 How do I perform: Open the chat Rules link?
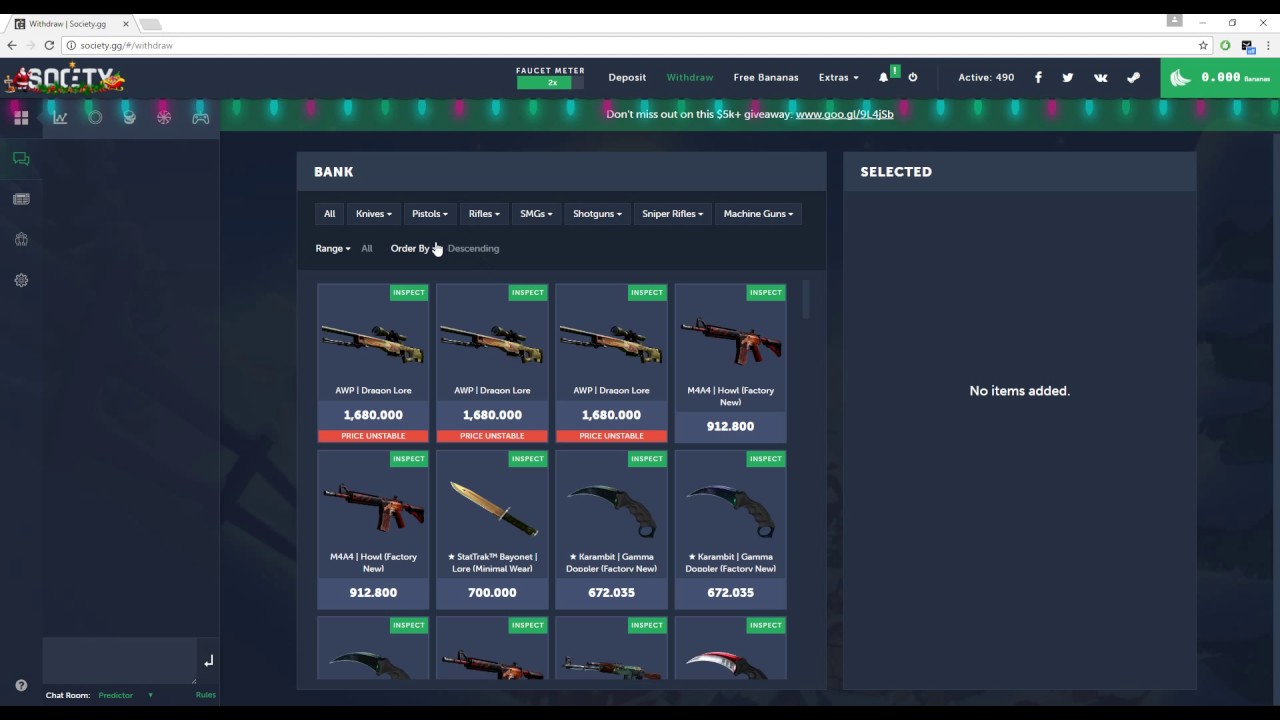coord(206,695)
